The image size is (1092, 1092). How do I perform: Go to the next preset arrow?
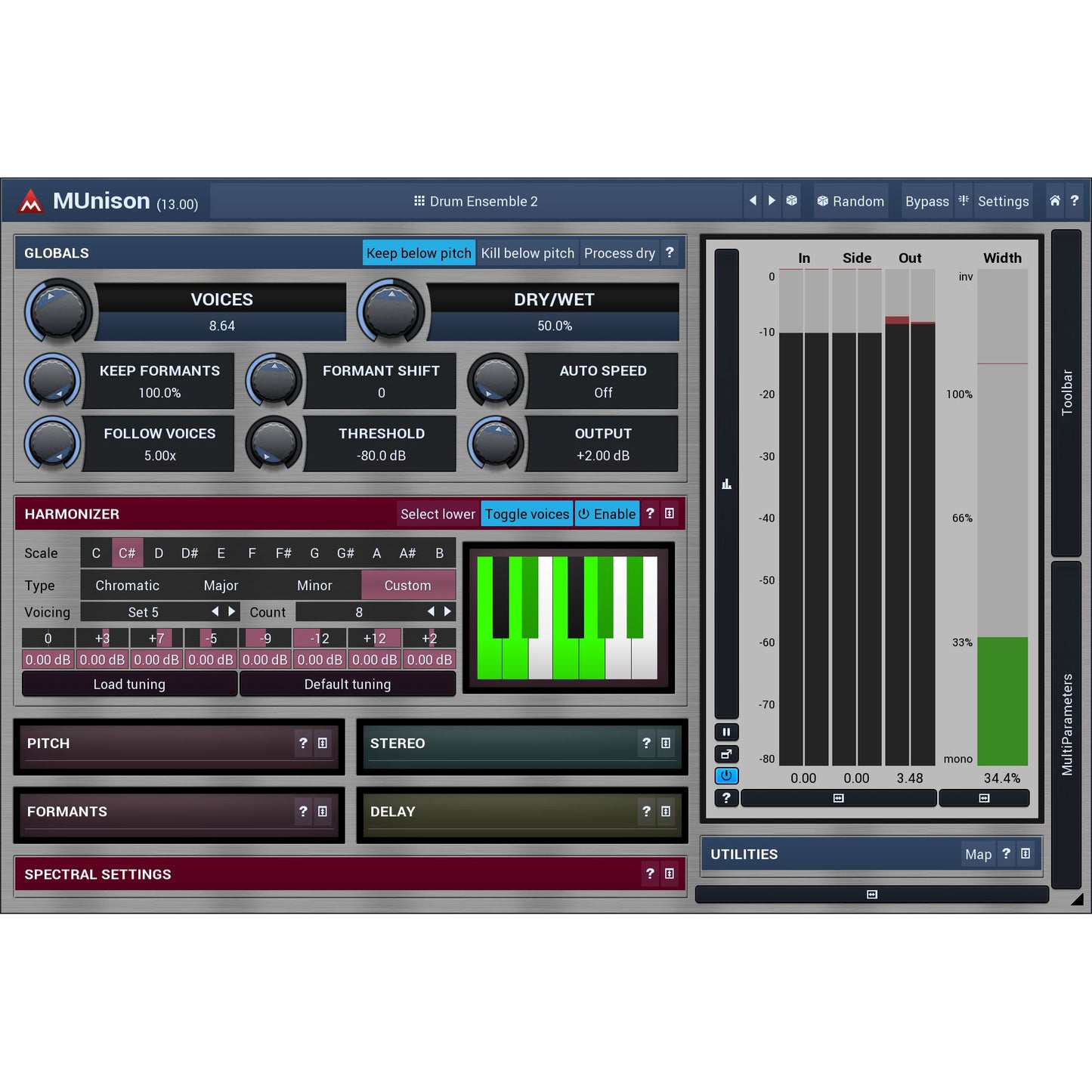click(772, 201)
